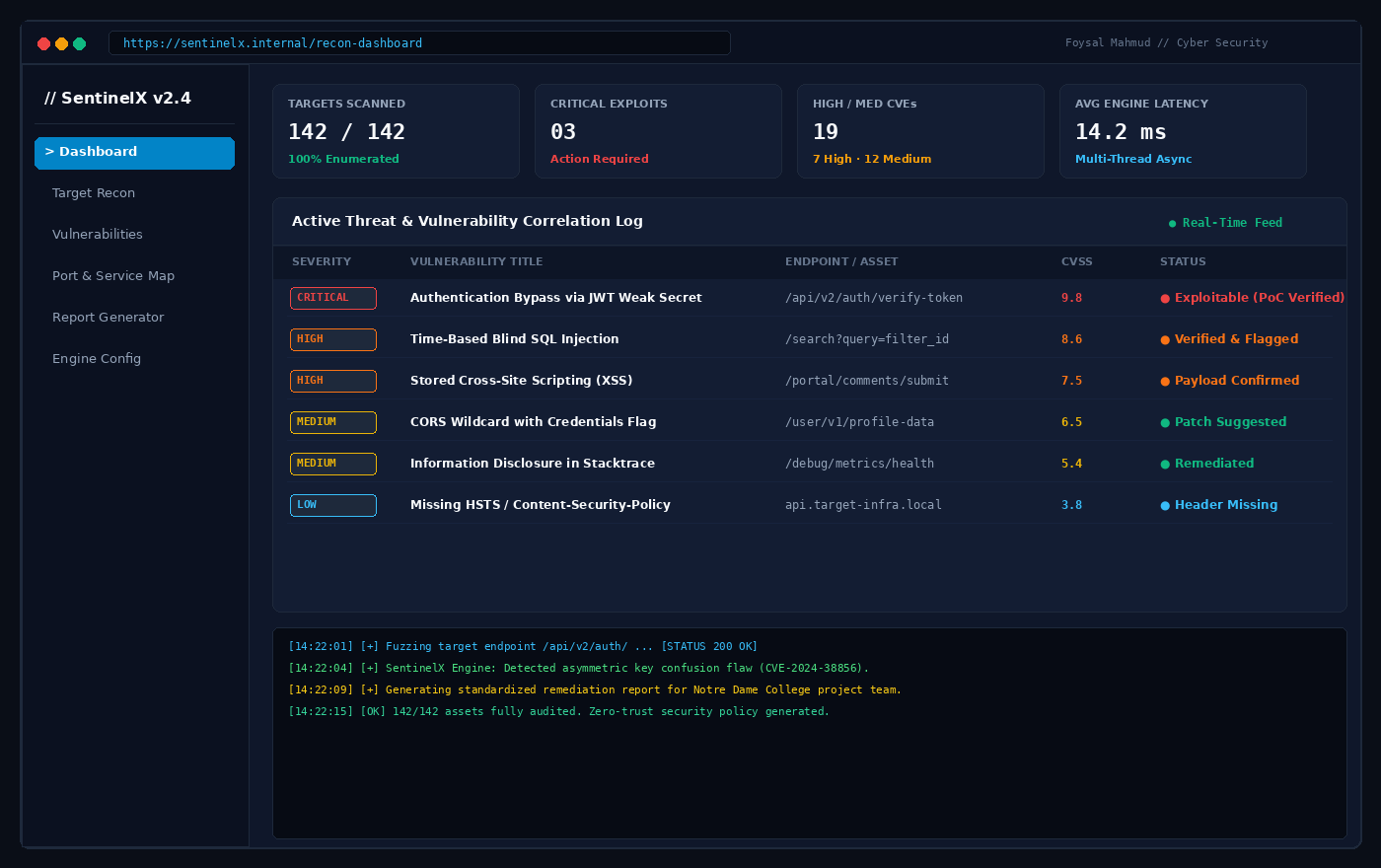Go to Target Recon page
This screenshot has width=1381, height=868.
click(x=94, y=193)
